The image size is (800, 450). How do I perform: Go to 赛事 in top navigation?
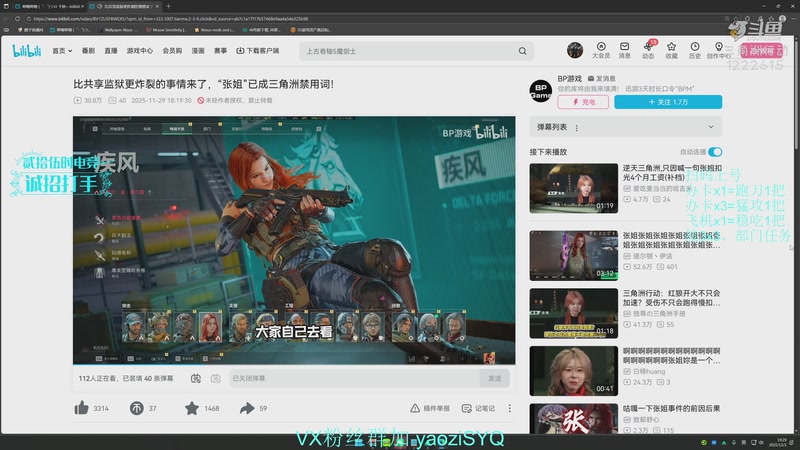click(220, 51)
